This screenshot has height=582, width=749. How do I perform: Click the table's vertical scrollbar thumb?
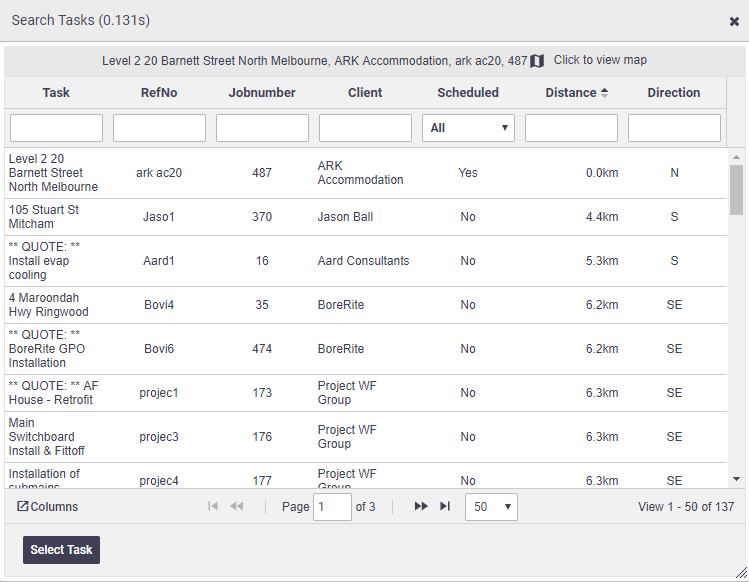[736, 190]
